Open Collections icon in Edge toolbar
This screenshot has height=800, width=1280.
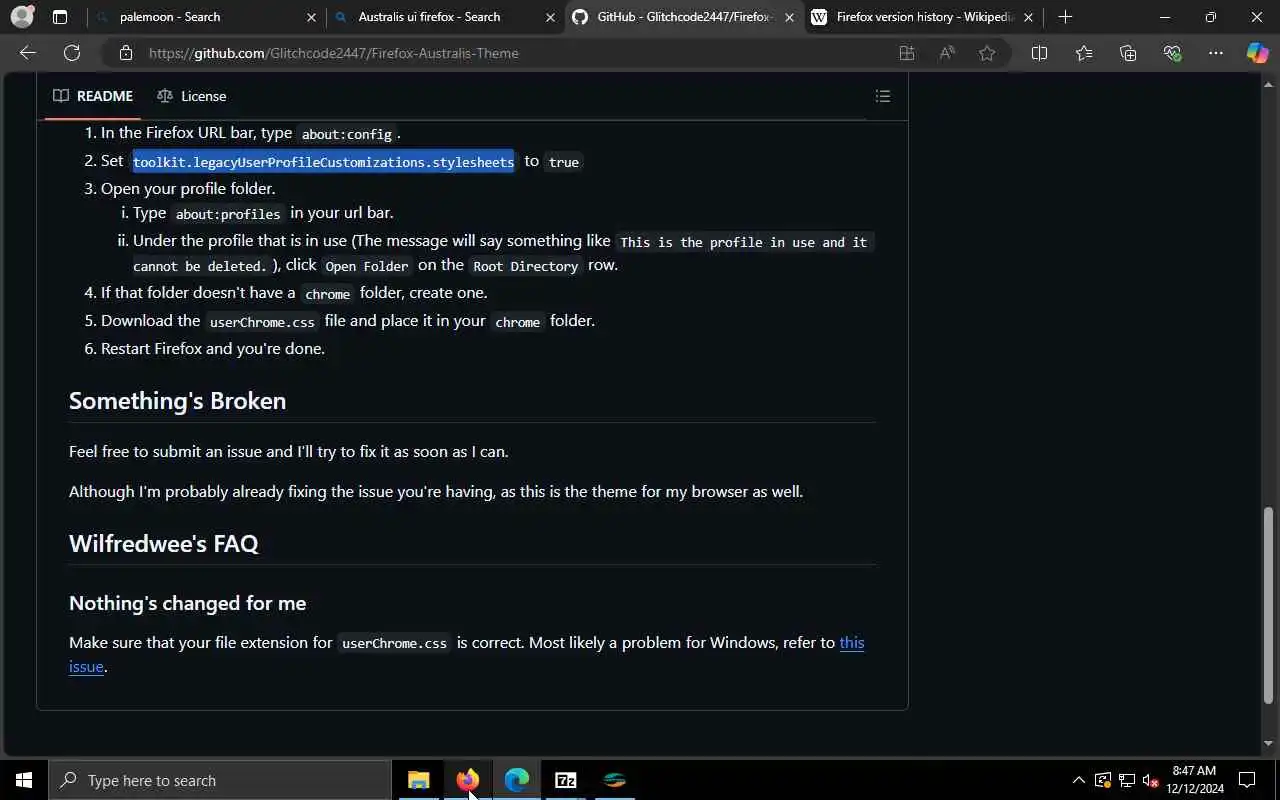1128,53
